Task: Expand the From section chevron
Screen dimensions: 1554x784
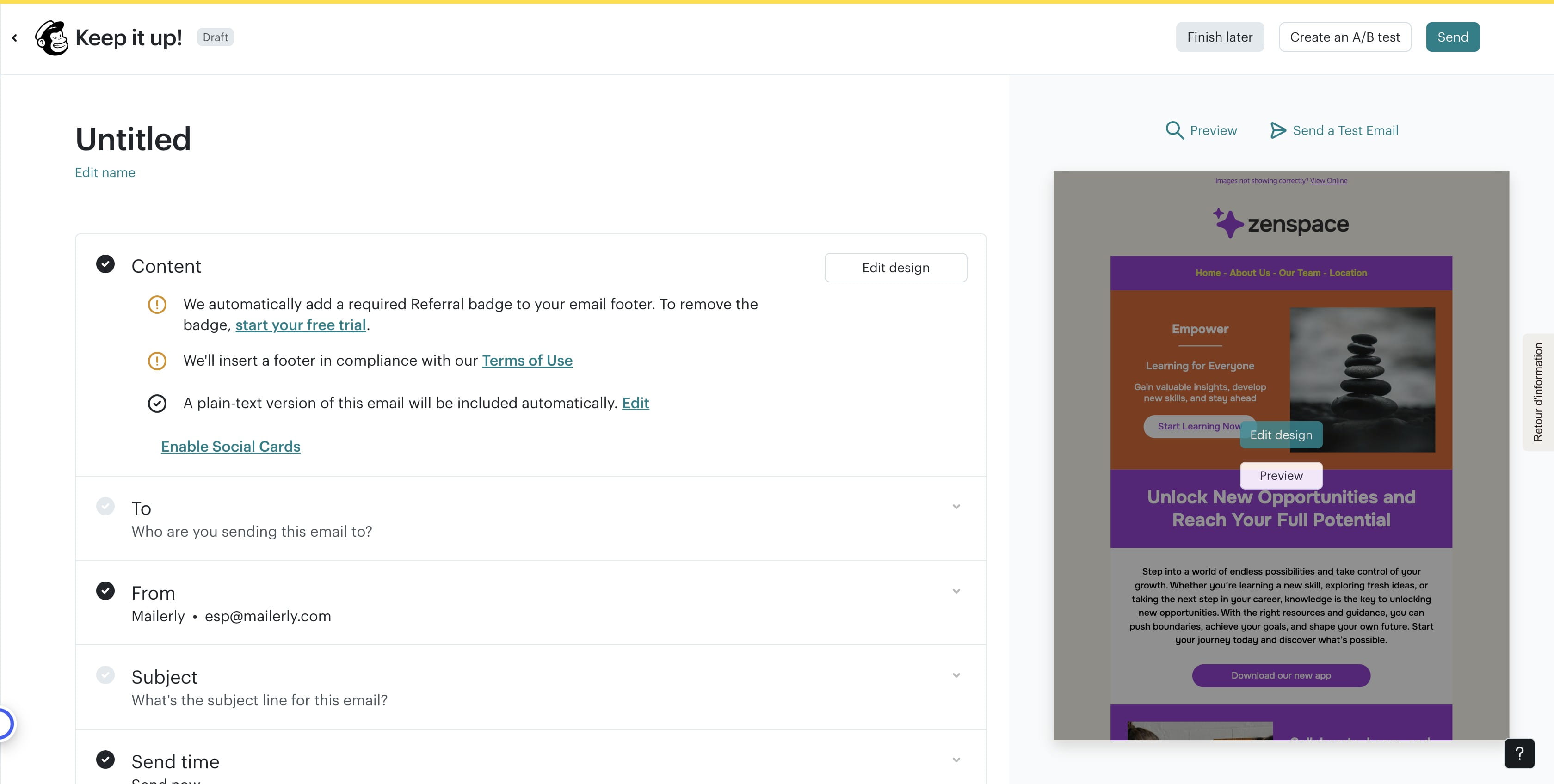Action: point(956,591)
